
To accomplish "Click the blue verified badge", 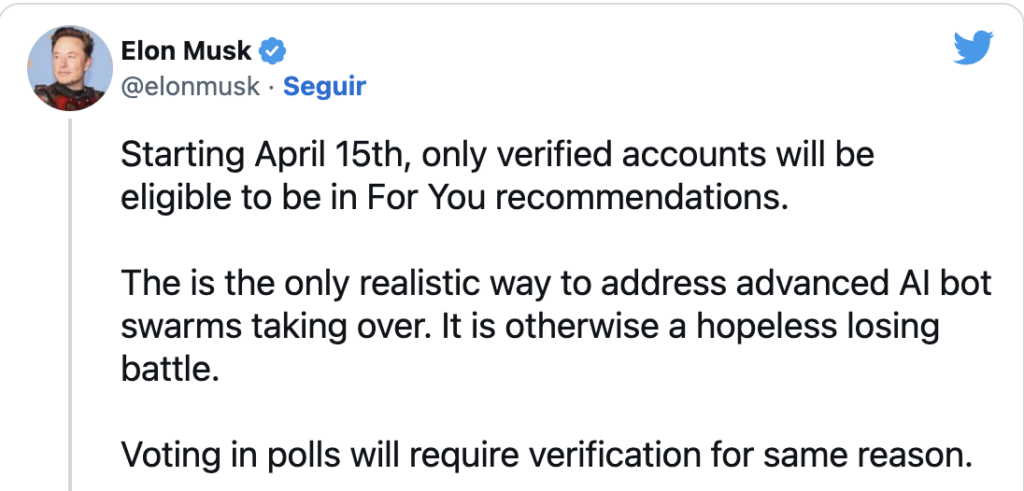I will pyautogui.click(x=274, y=50).
